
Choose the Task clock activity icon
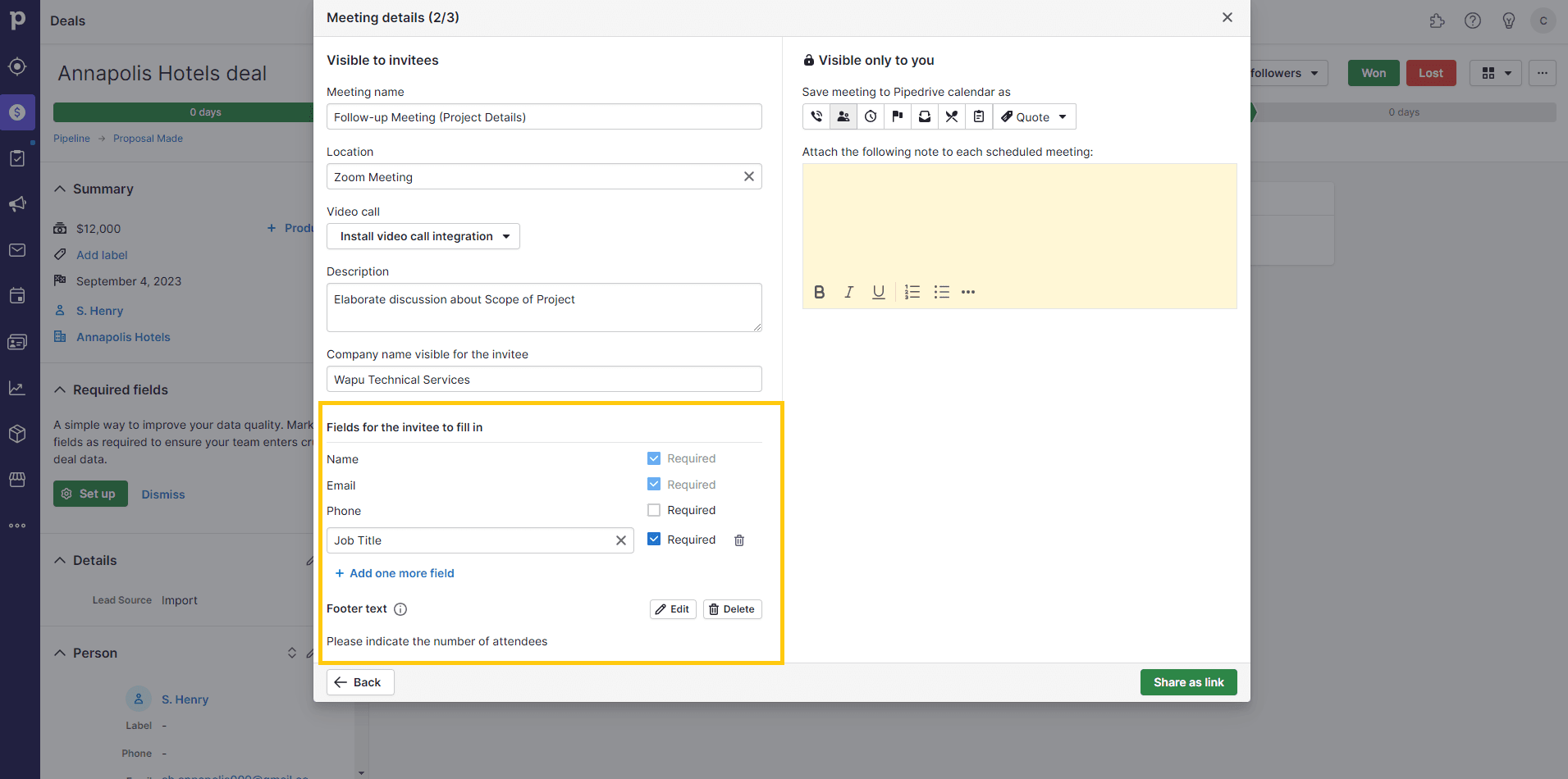click(871, 116)
